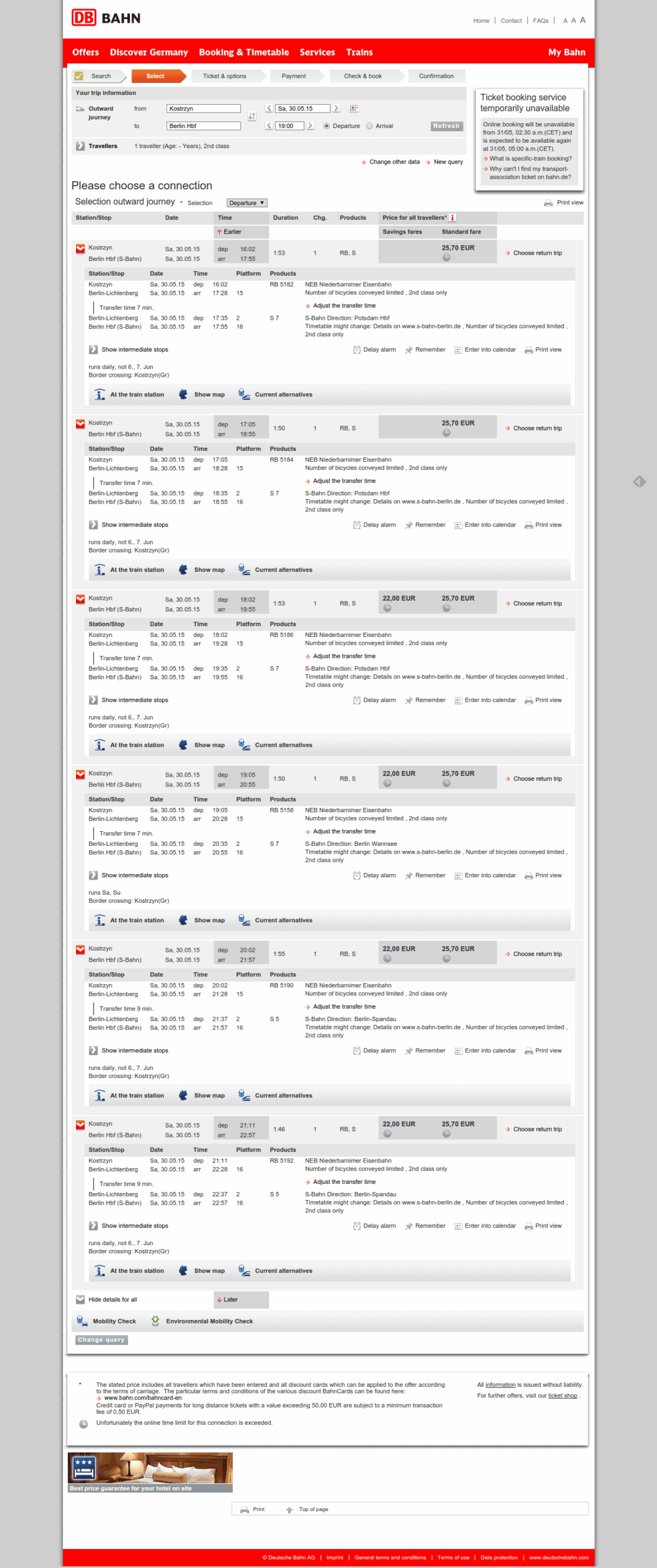The width and height of the screenshot is (657, 1568).
Task: Open Print view of 16:02 connection
Action: tap(543, 350)
